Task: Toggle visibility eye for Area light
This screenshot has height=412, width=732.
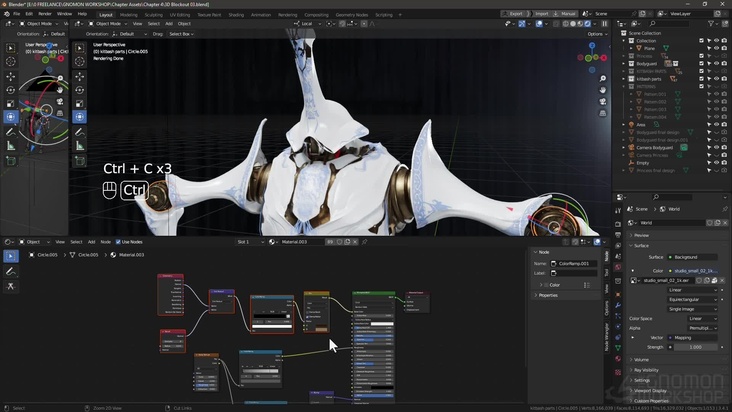Action: click(717, 125)
